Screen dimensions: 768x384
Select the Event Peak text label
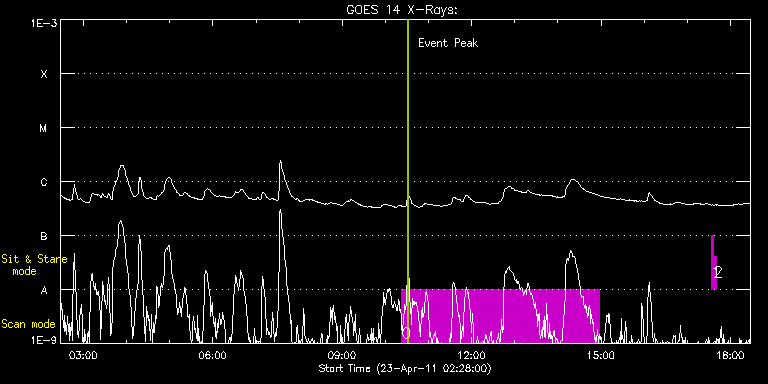click(x=448, y=43)
